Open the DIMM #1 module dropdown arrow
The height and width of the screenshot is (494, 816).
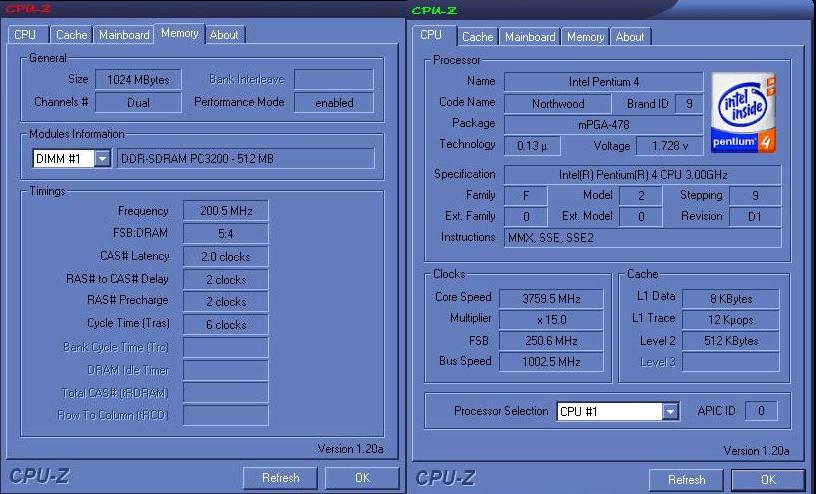coord(103,158)
